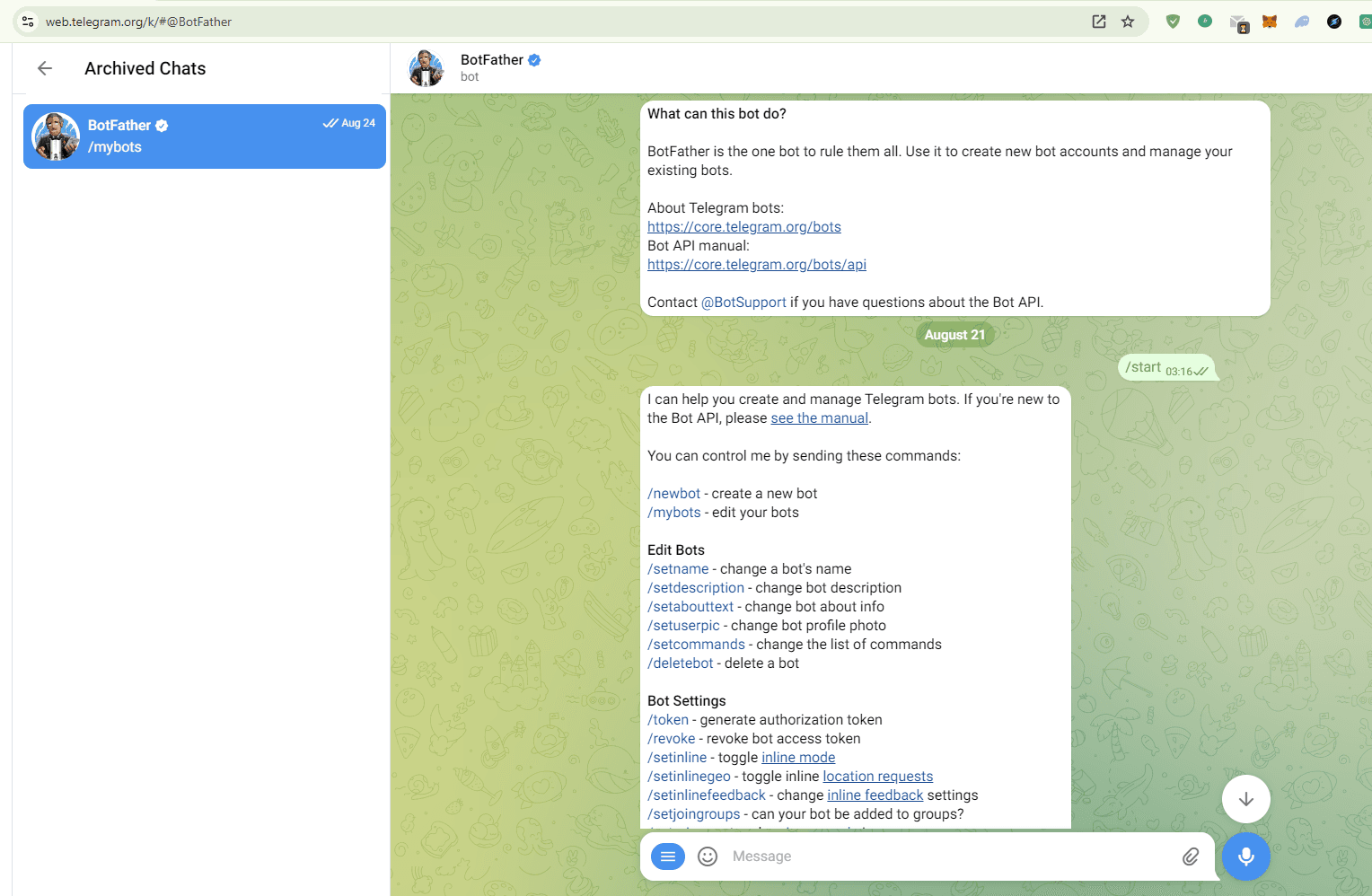Viewport: 1372px width, 896px height.
Task: Open the bot commands menu button
Action: (x=667, y=856)
